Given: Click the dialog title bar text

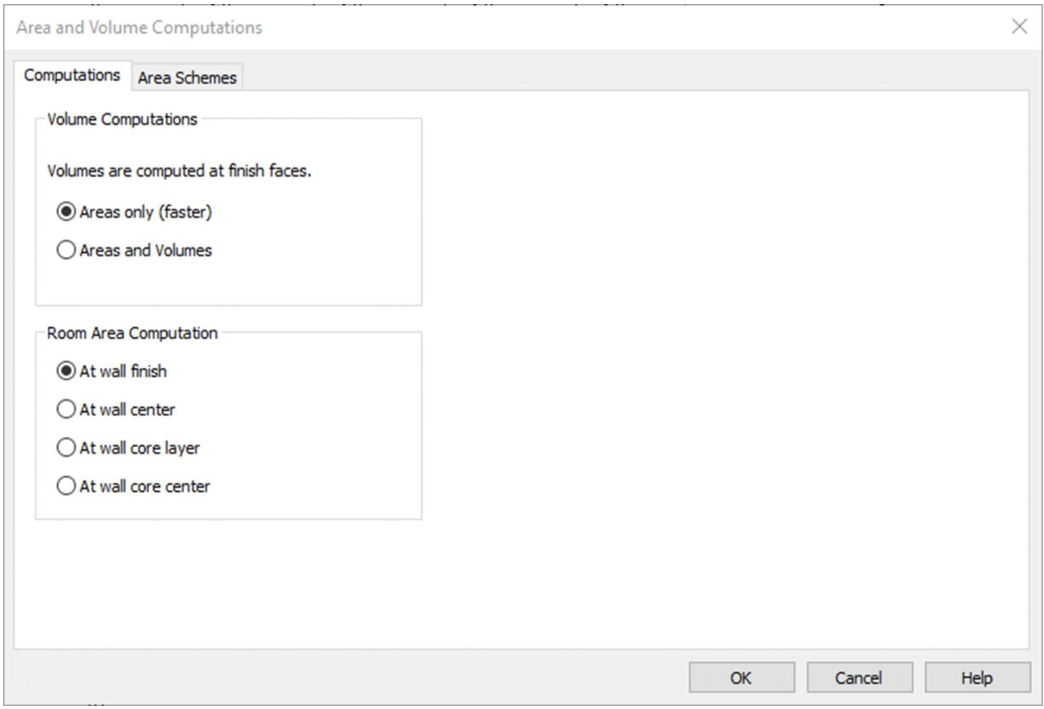Looking at the screenshot, I should [140, 28].
